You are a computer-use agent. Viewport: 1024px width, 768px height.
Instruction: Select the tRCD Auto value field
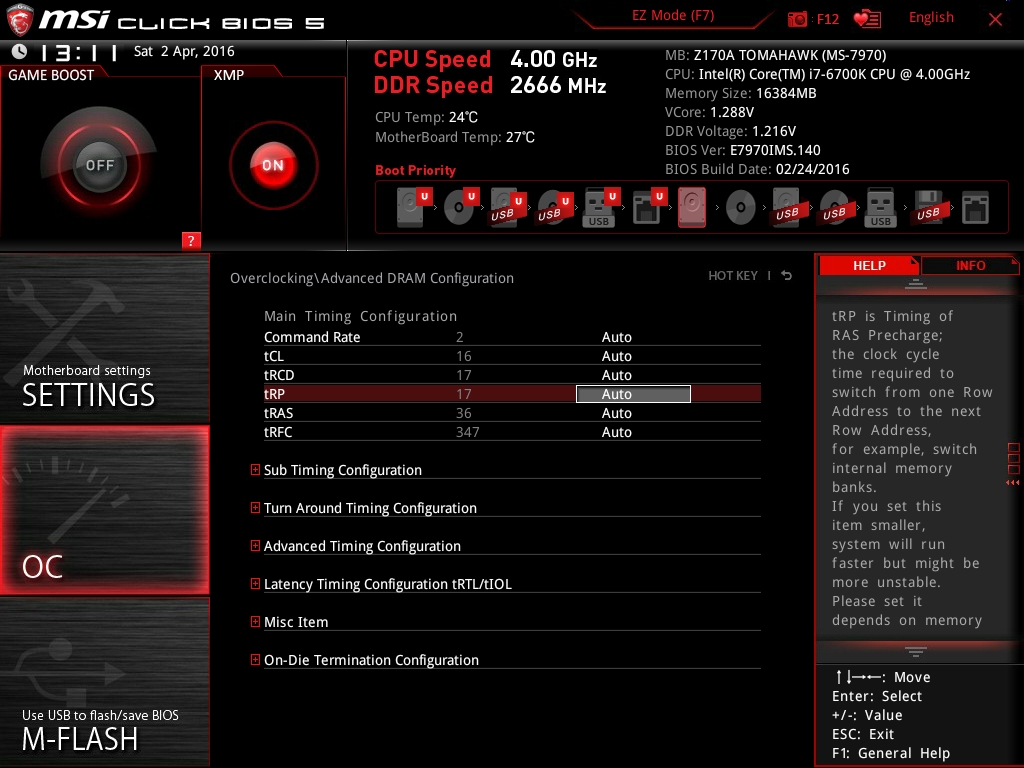coord(616,375)
